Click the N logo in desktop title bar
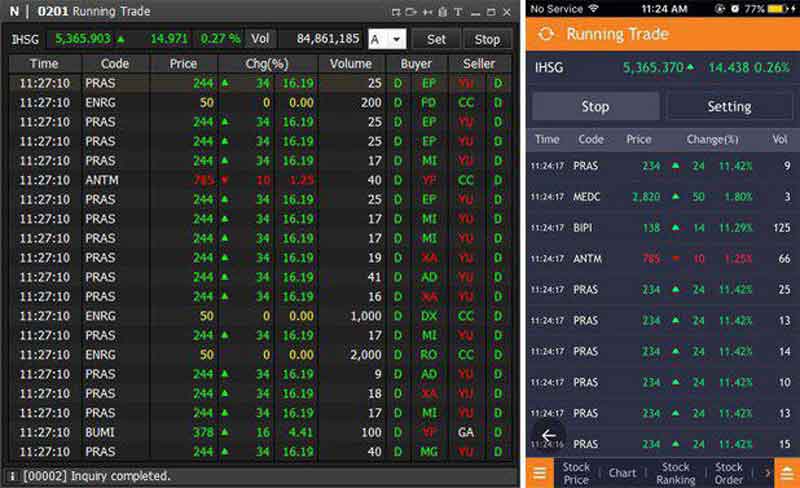 (14, 12)
